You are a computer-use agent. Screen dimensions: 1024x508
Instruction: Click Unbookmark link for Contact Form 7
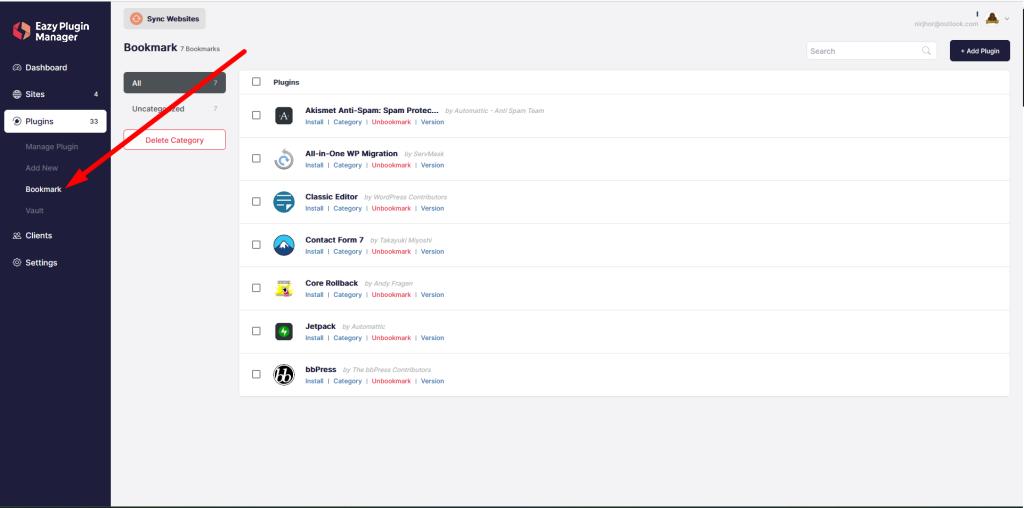tap(391, 251)
